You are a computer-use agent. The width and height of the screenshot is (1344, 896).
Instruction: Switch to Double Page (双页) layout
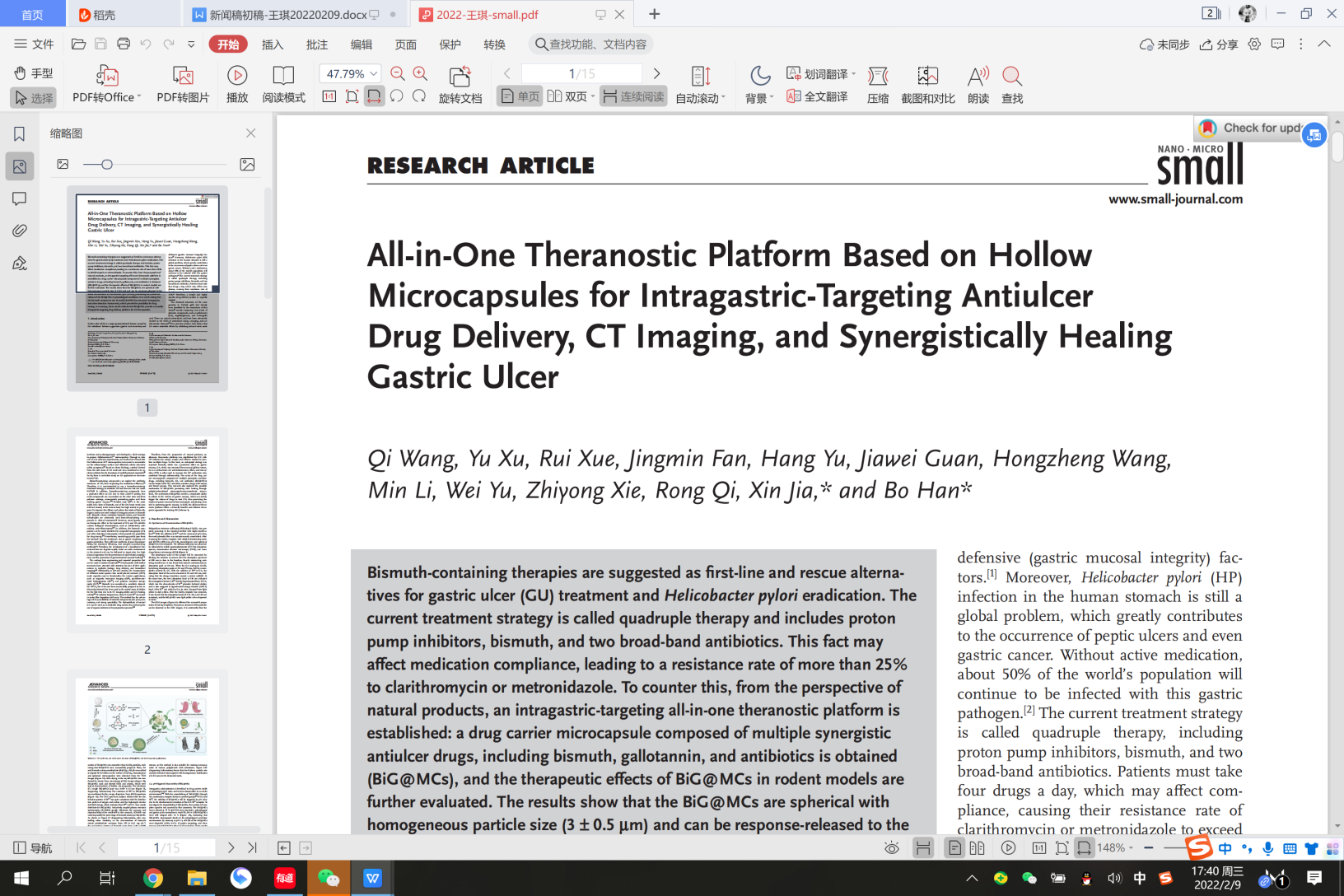point(567,96)
